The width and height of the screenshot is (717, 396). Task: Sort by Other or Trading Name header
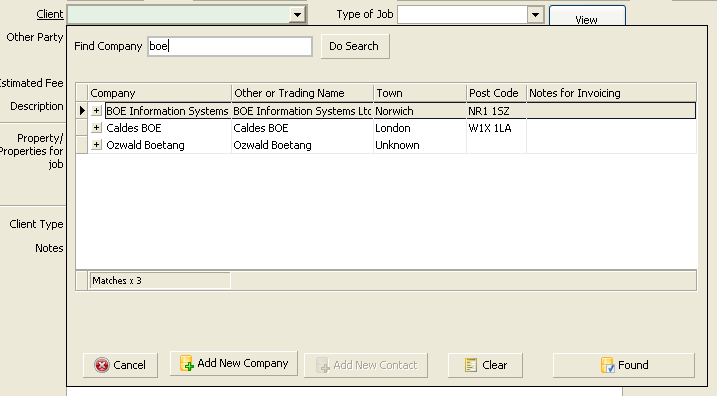(x=303, y=93)
